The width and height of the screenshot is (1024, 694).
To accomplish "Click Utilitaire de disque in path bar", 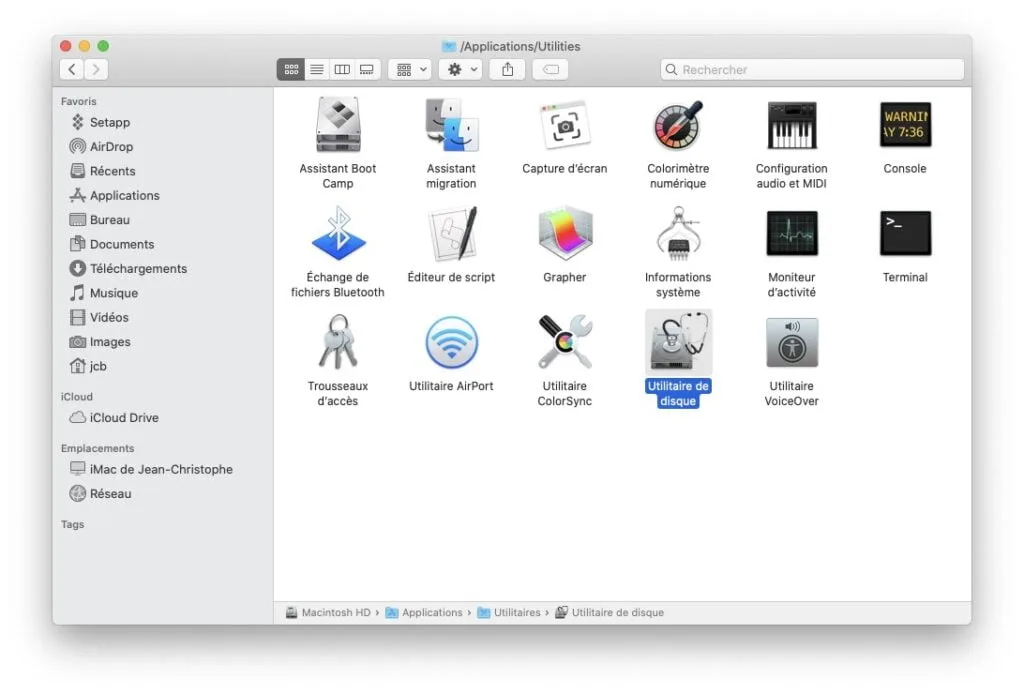I will coord(610,612).
